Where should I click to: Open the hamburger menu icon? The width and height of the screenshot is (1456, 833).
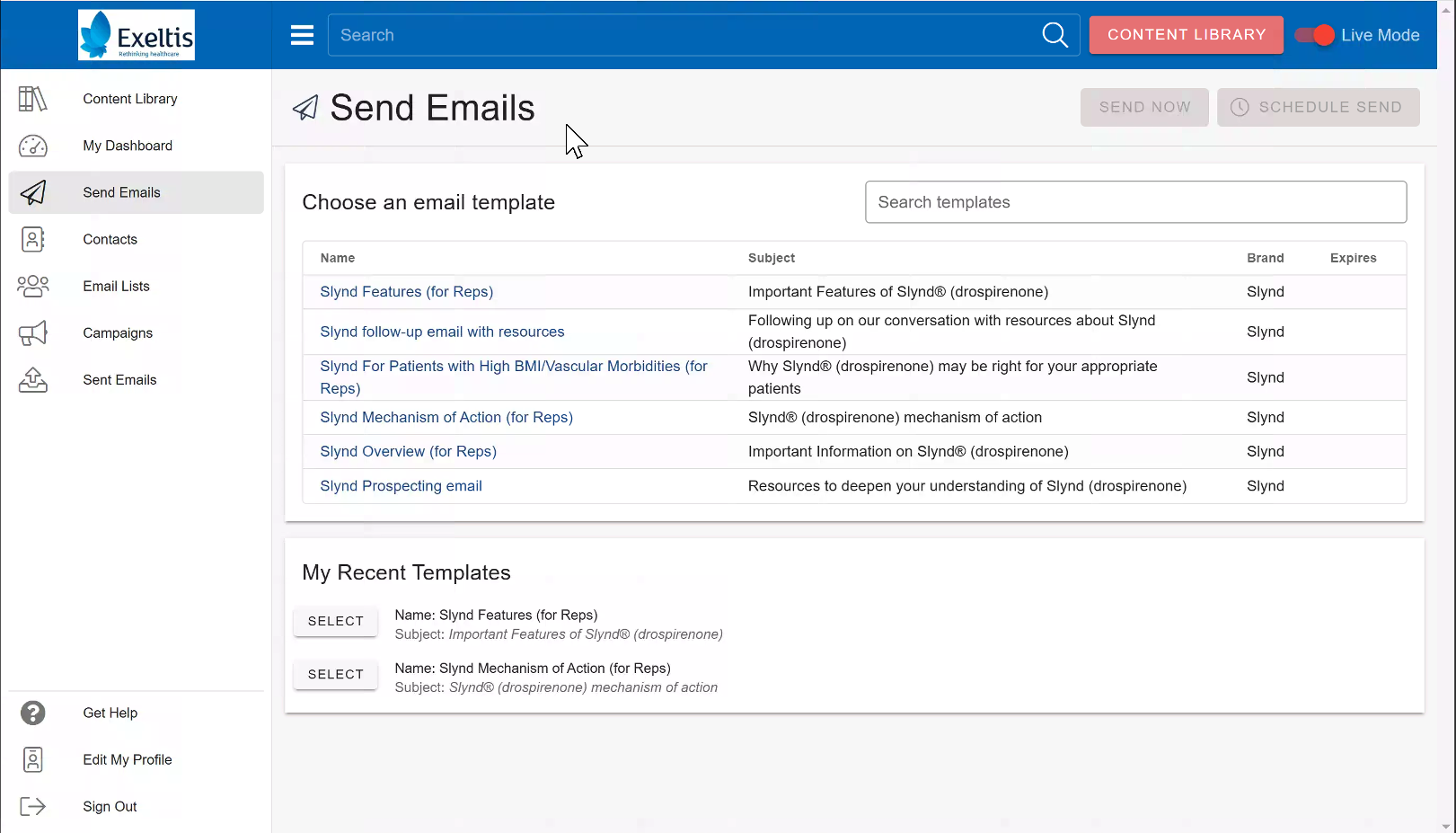tap(302, 35)
